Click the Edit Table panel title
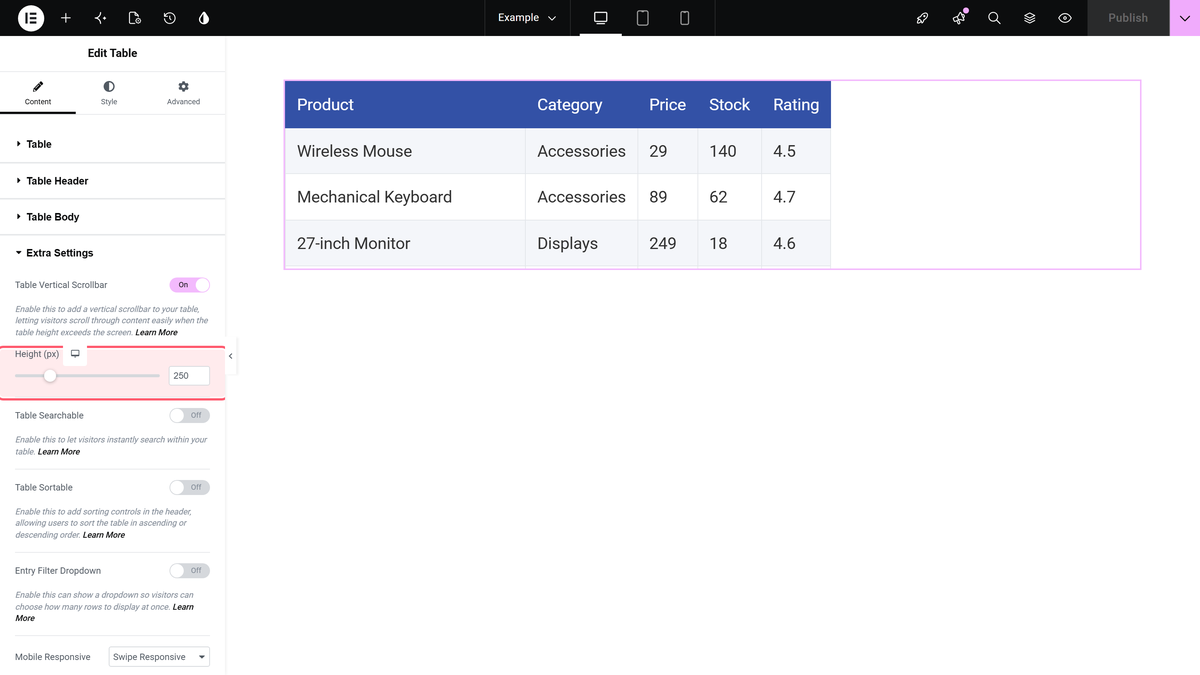Viewport: 1200px width, 675px height. 113,53
